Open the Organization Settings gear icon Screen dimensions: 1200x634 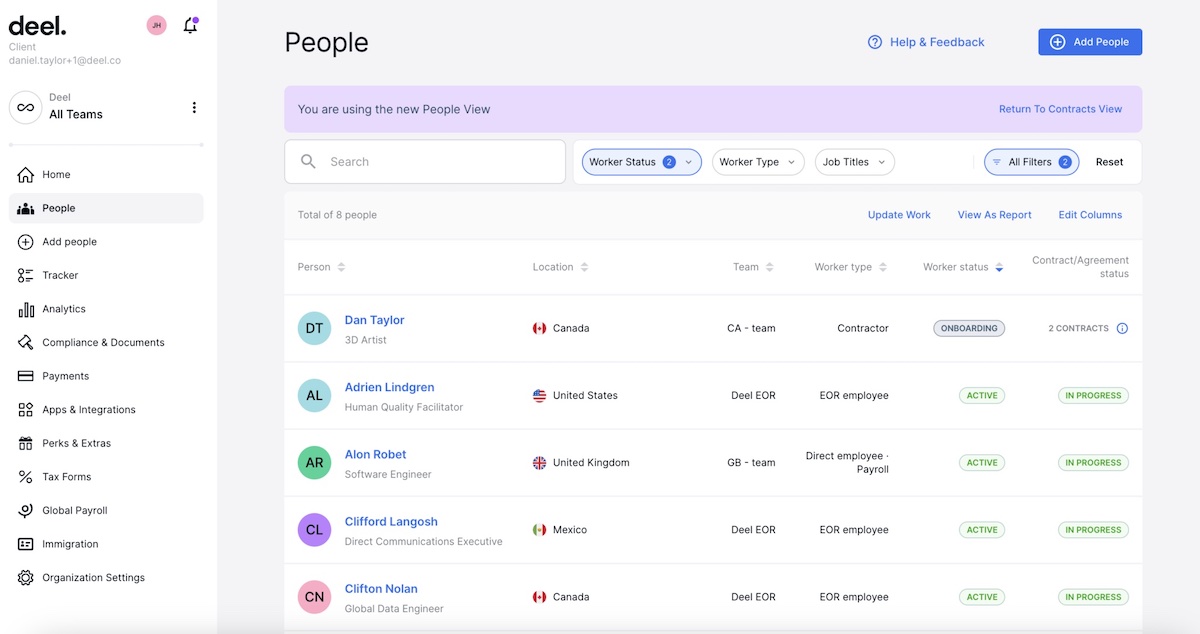pos(26,578)
